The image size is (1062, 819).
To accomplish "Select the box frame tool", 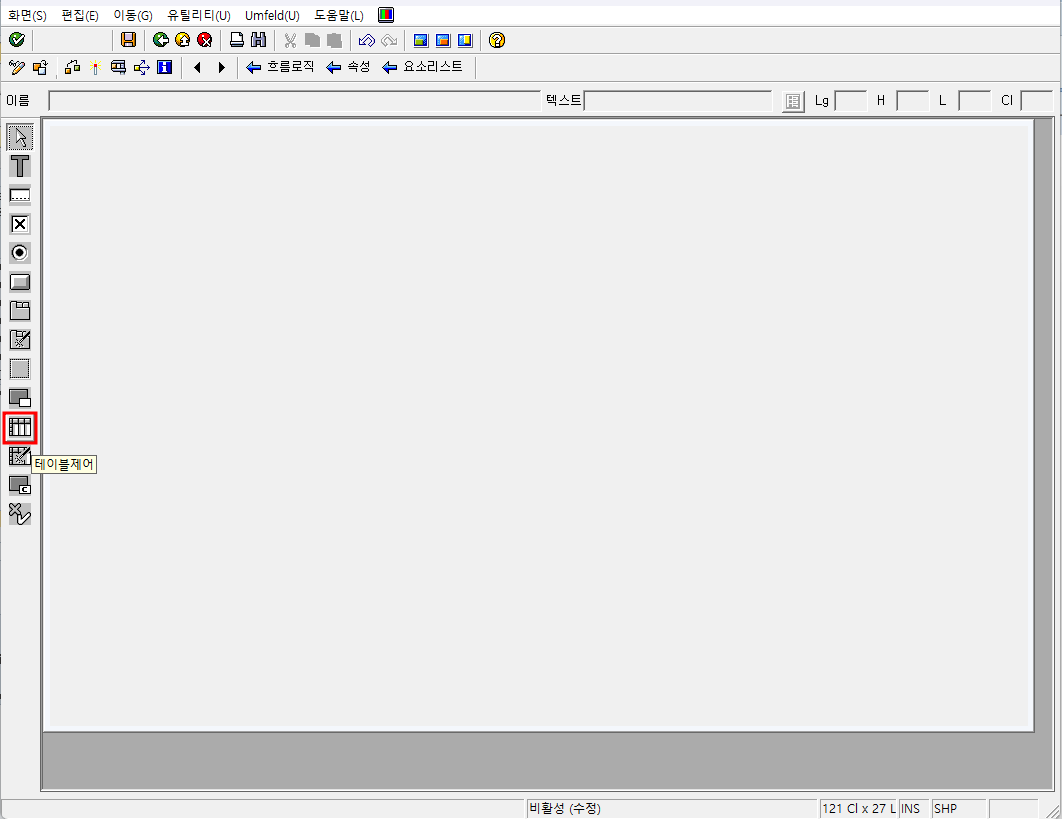I will coord(20,369).
